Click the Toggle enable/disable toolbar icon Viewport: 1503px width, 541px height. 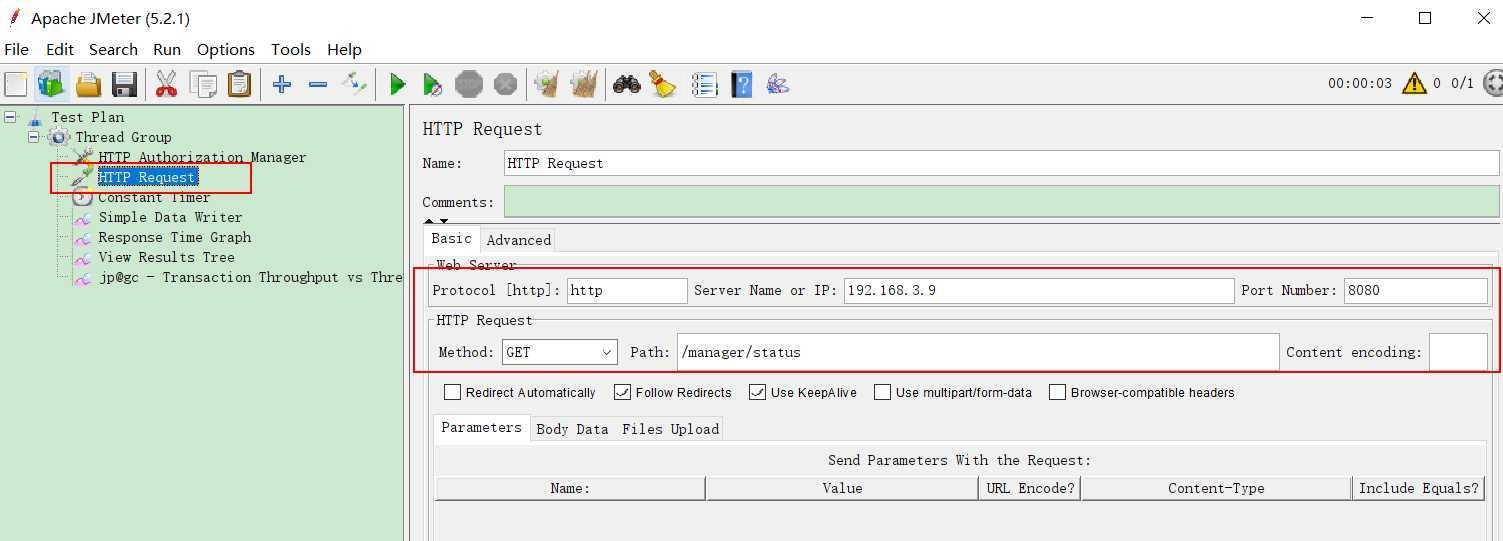(x=354, y=84)
